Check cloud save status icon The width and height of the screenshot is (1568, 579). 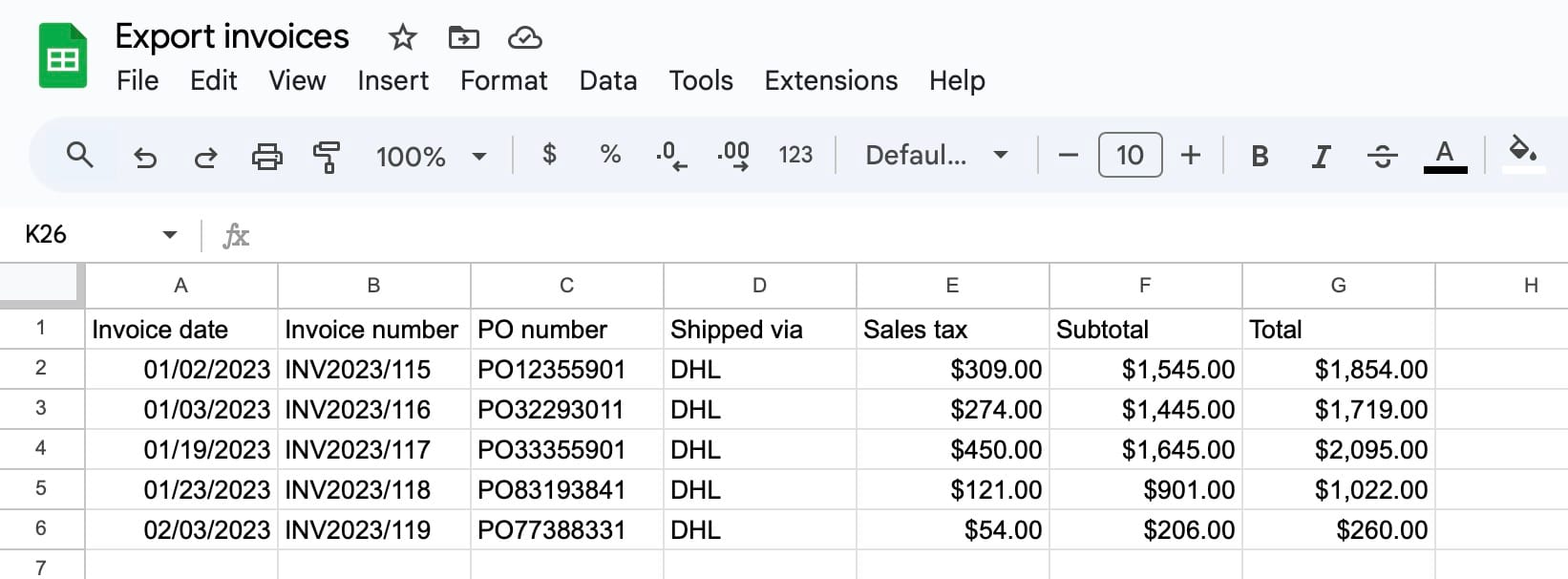524,38
